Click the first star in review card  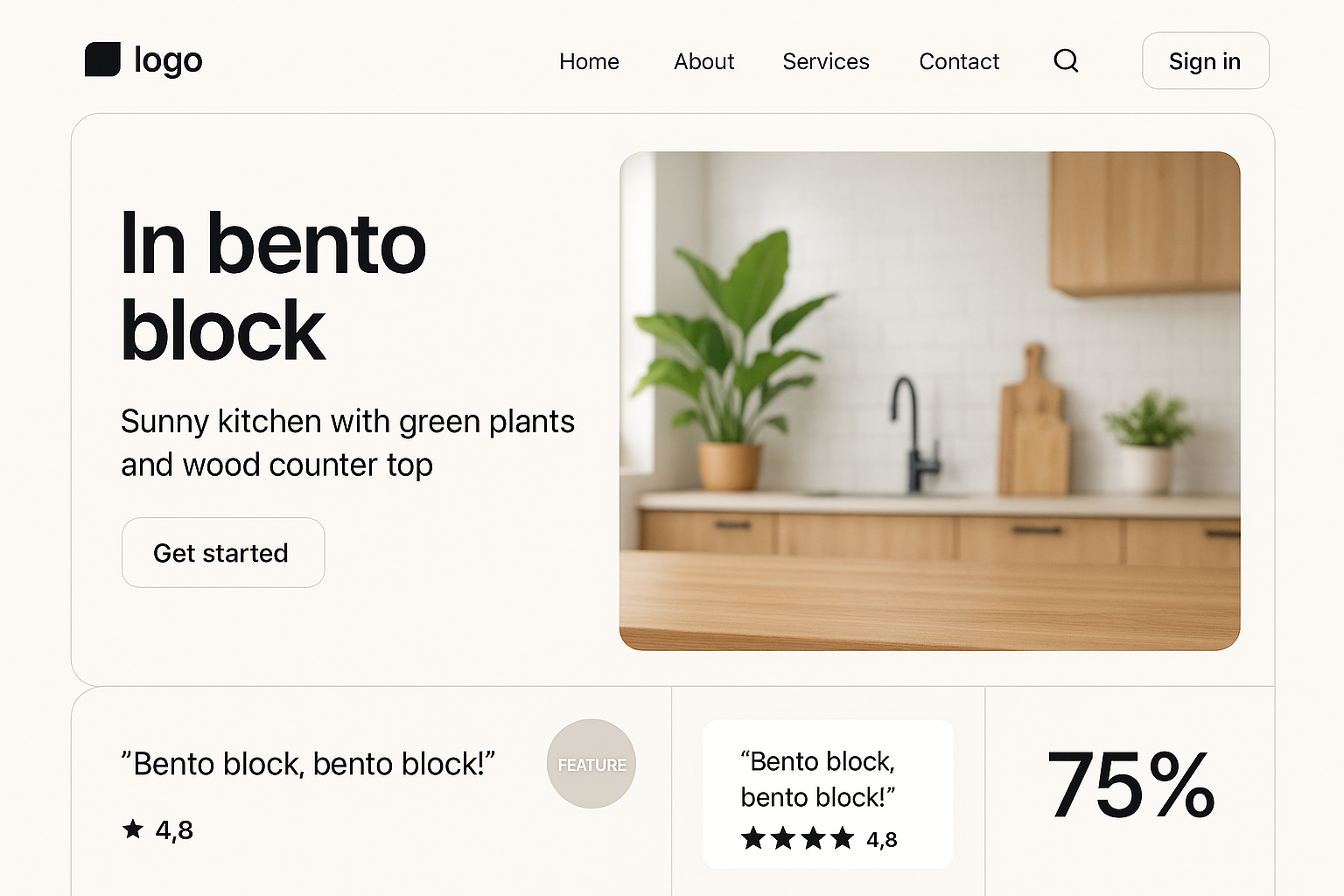pyautogui.click(x=752, y=839)
